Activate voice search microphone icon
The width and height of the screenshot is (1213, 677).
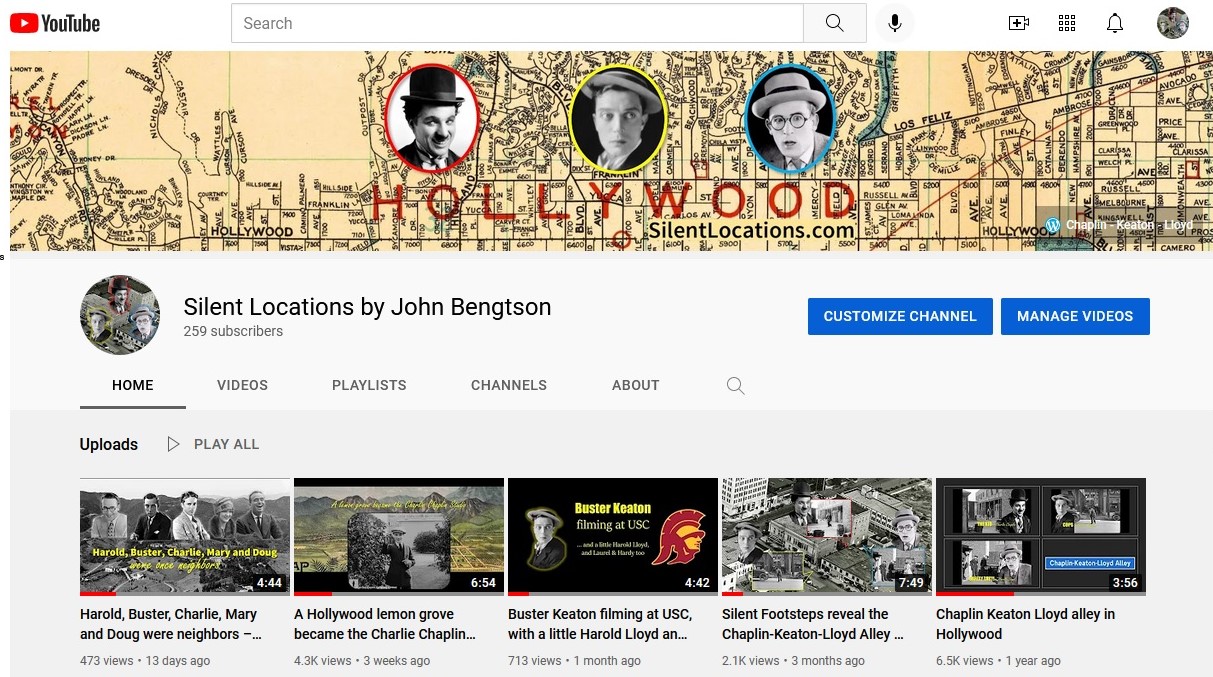(x=895, y=23)
